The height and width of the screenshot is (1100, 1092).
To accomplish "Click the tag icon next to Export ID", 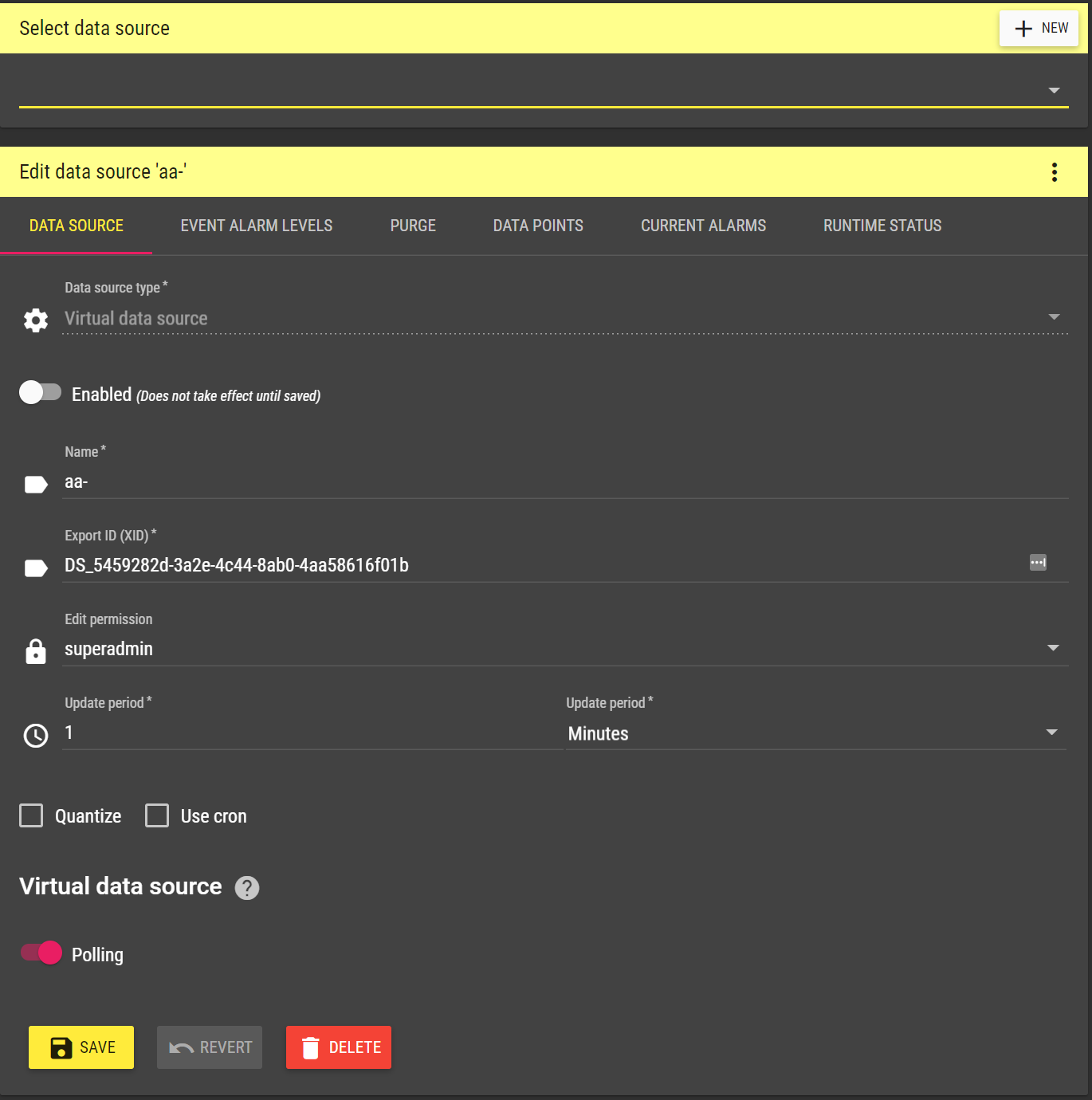I will click(35, 568).
